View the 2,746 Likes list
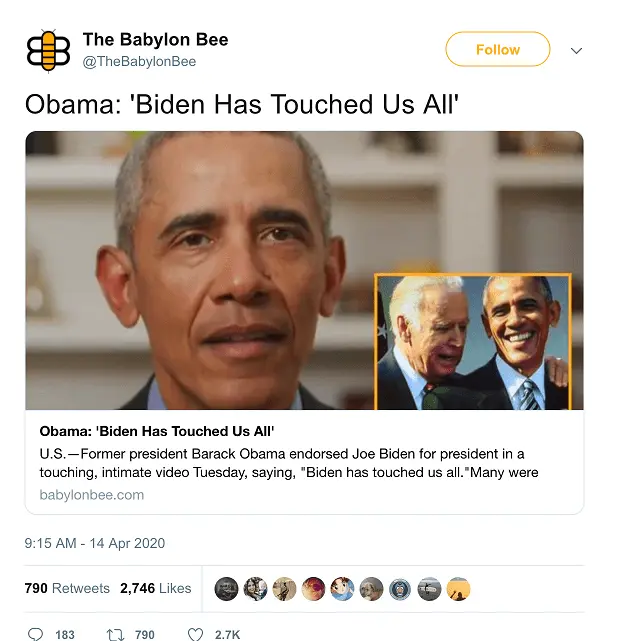 [155, 588]
